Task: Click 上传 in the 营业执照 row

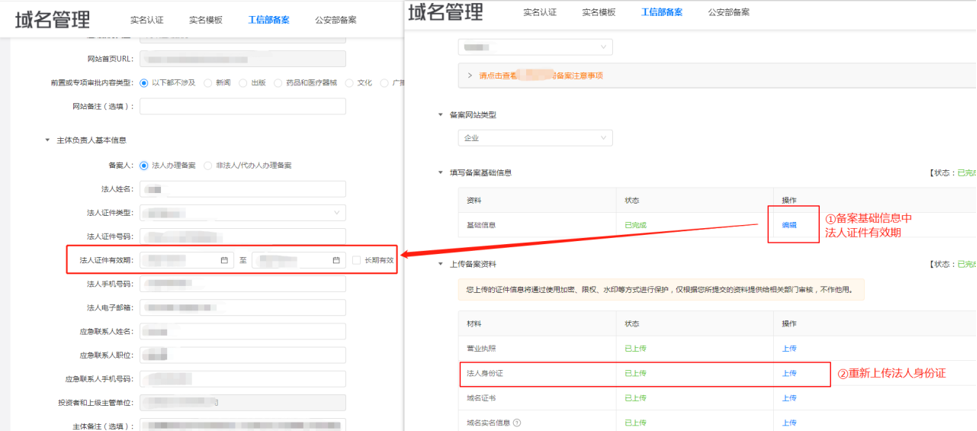Action: (789, 348)
